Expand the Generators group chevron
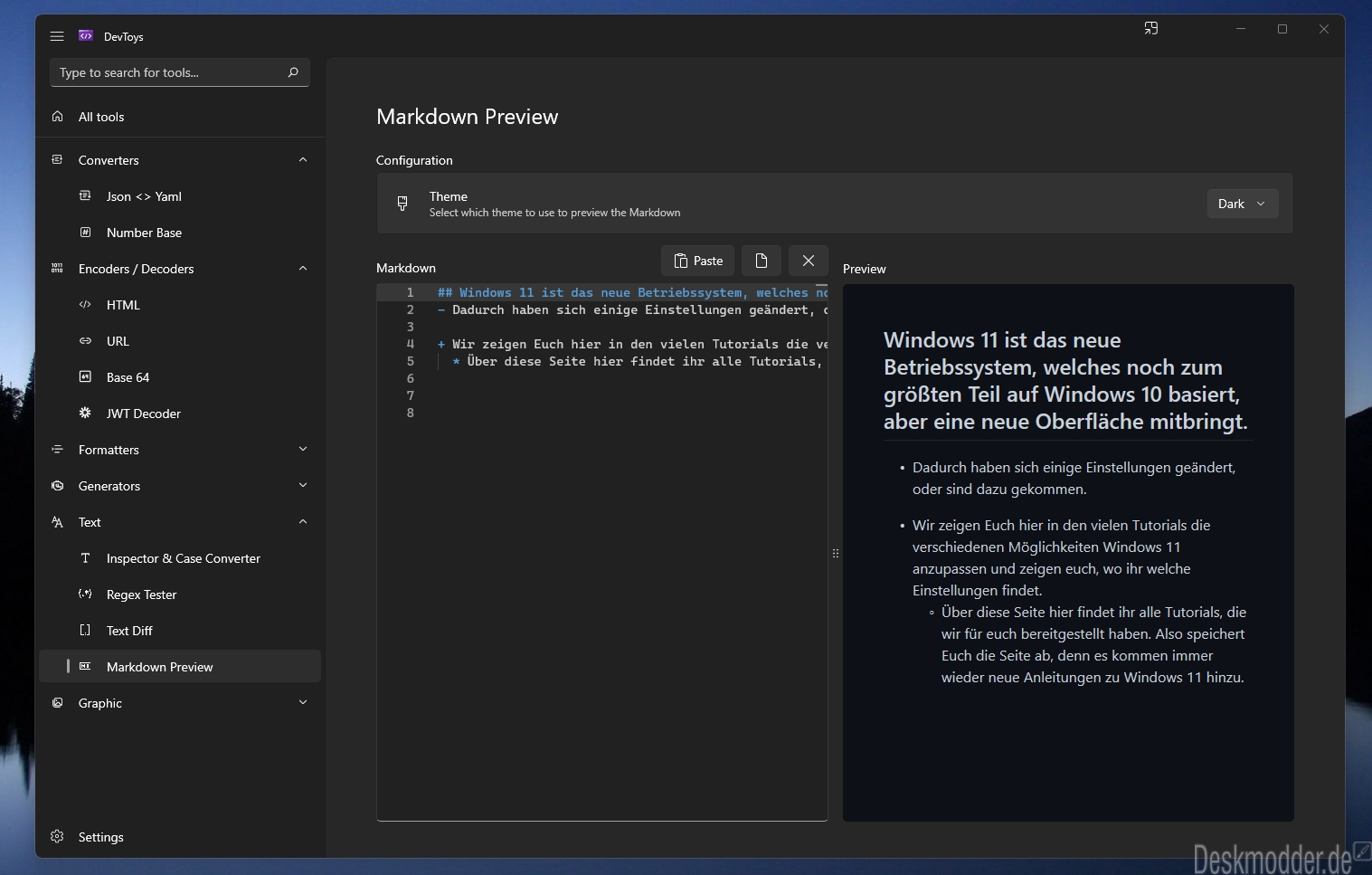The image size is (1372, 875). (303, 486)
